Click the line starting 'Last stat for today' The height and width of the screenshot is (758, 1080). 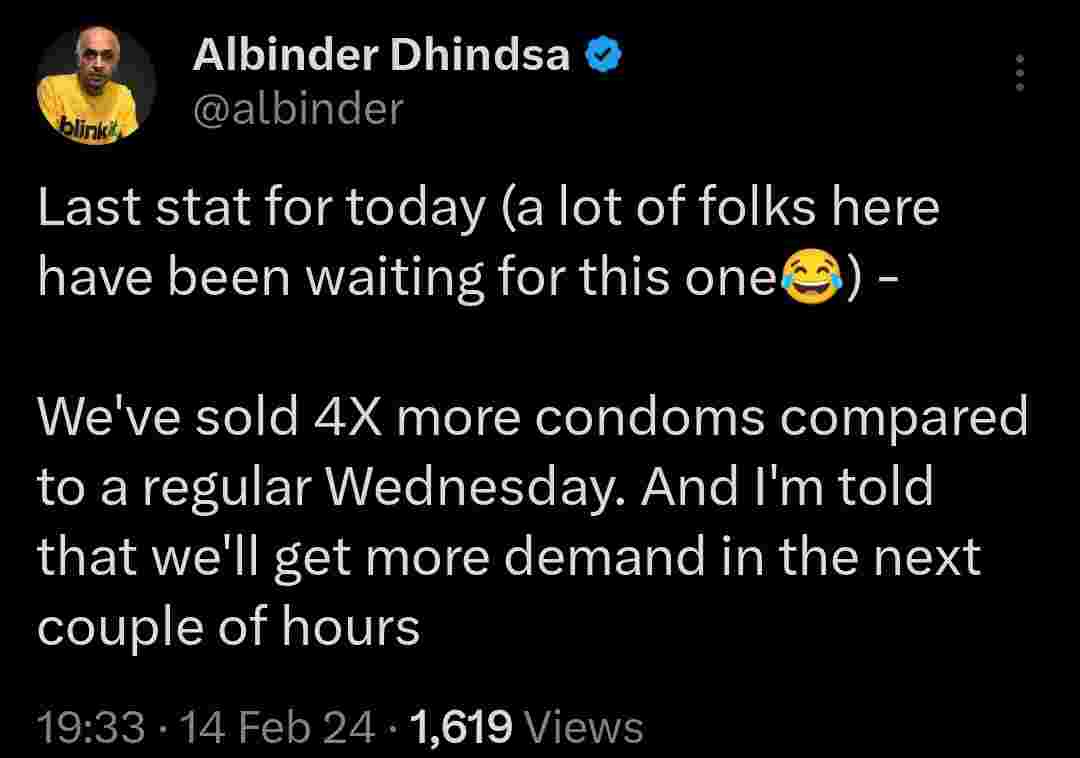(x=488, y=210)
